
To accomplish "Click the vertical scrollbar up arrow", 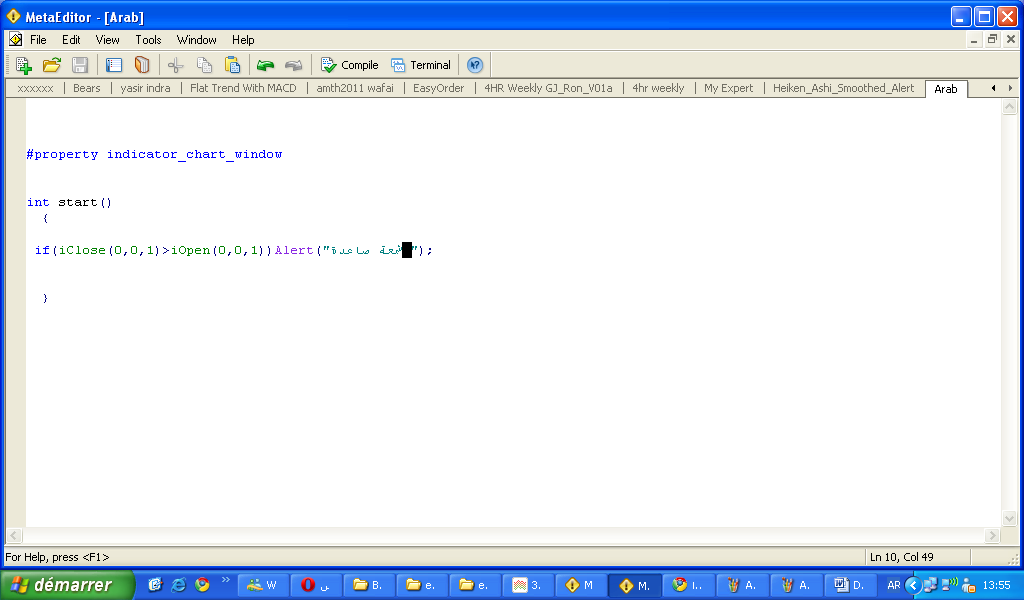I will click(1009, 106).
